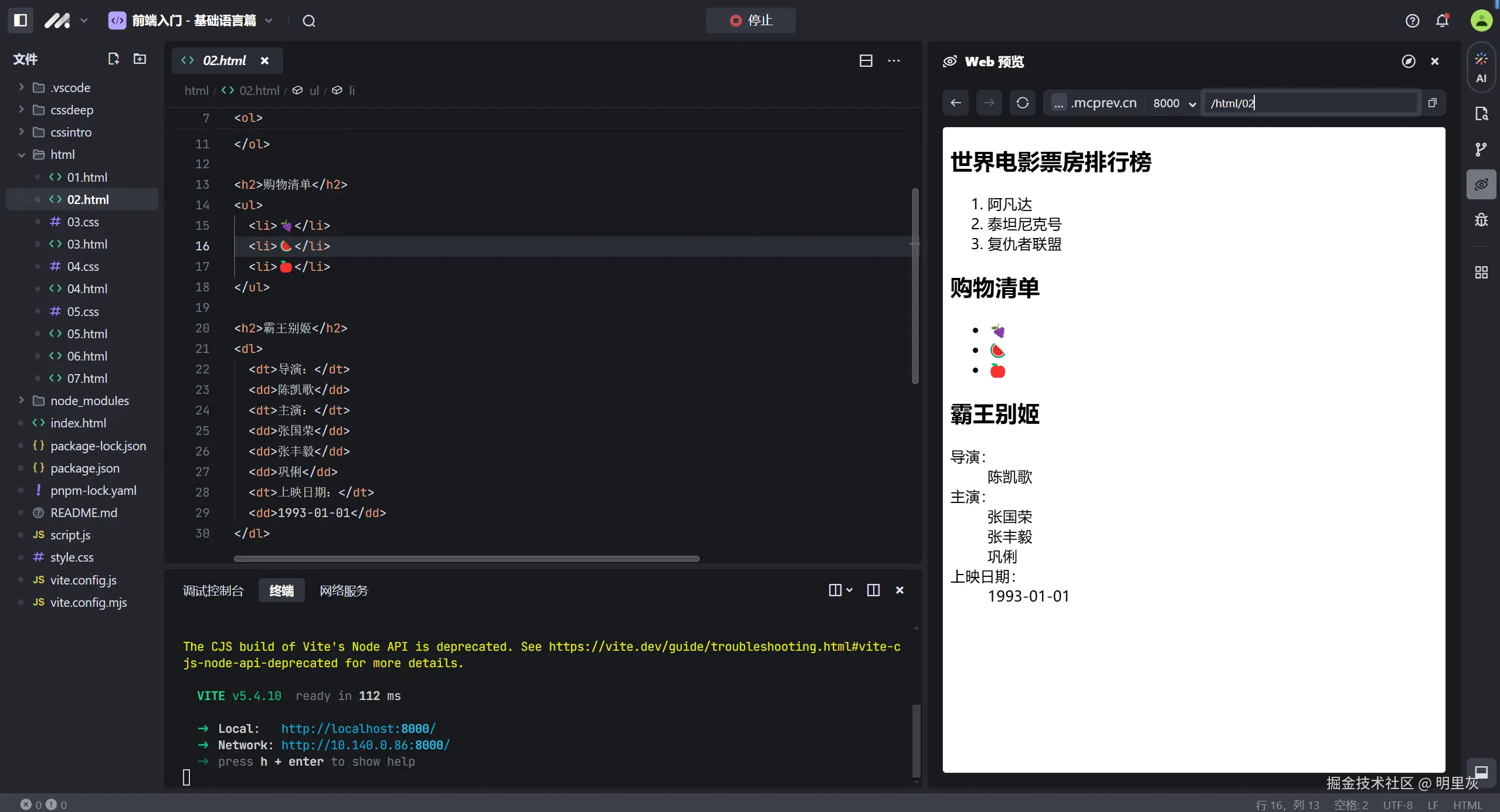Click the 停止 stop button
The image size is (1500, 812).
pyautogui.click(x=751, y=21)
